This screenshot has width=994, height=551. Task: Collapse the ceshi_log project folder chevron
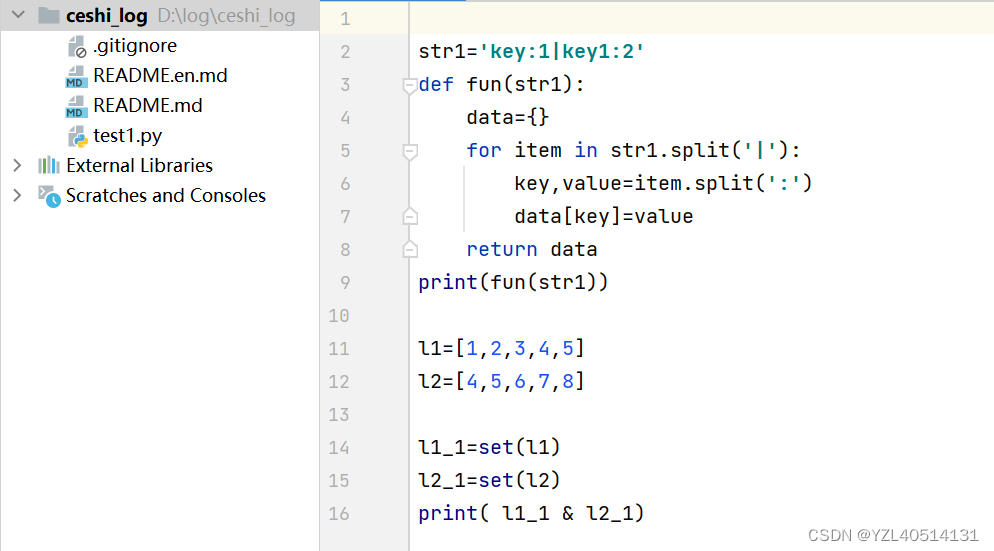coord(18,15)
